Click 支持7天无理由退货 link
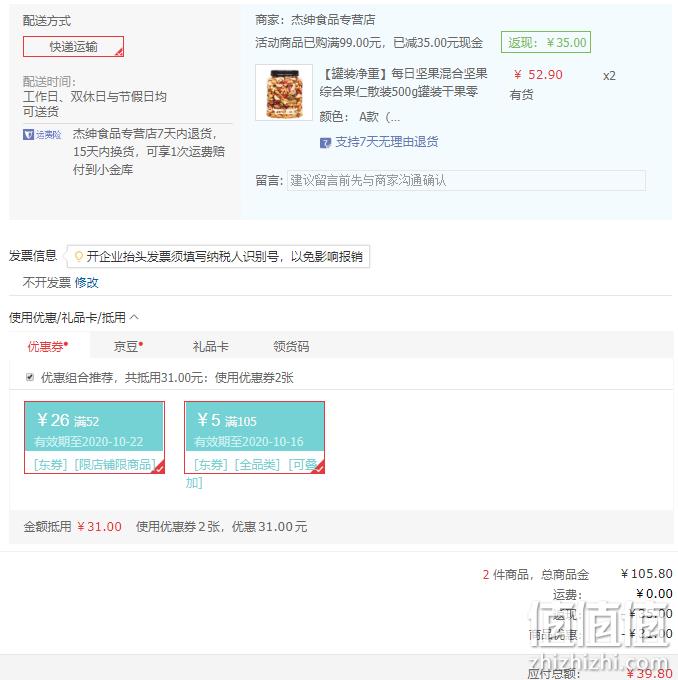678x680 pixels. (386, 142)
